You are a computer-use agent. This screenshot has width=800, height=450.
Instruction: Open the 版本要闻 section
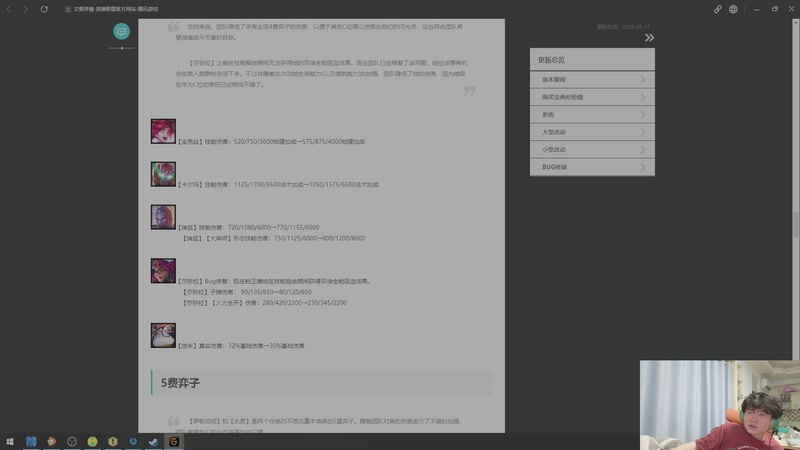[x=592, y=80]
